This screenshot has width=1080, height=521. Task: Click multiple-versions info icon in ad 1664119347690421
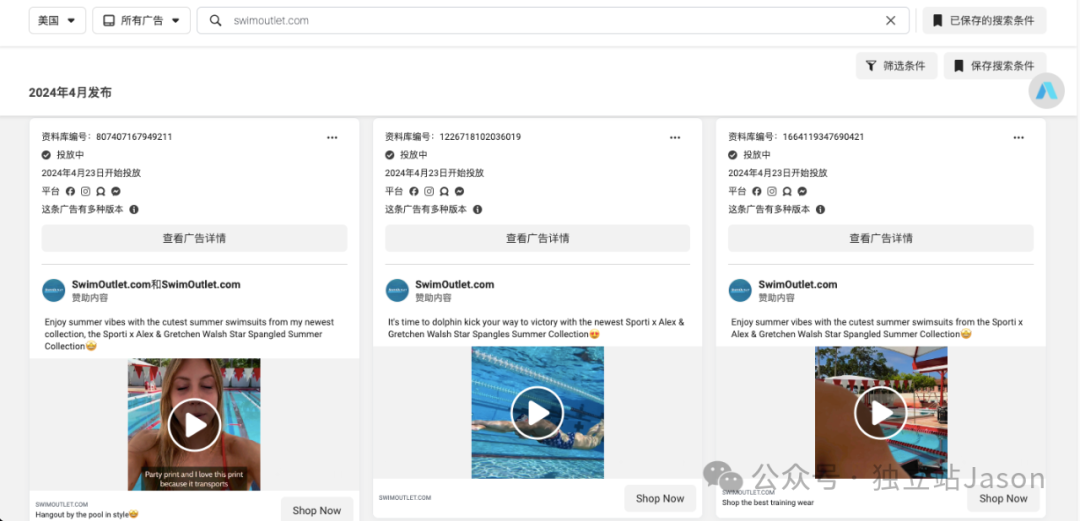click(x=820, y=210)
